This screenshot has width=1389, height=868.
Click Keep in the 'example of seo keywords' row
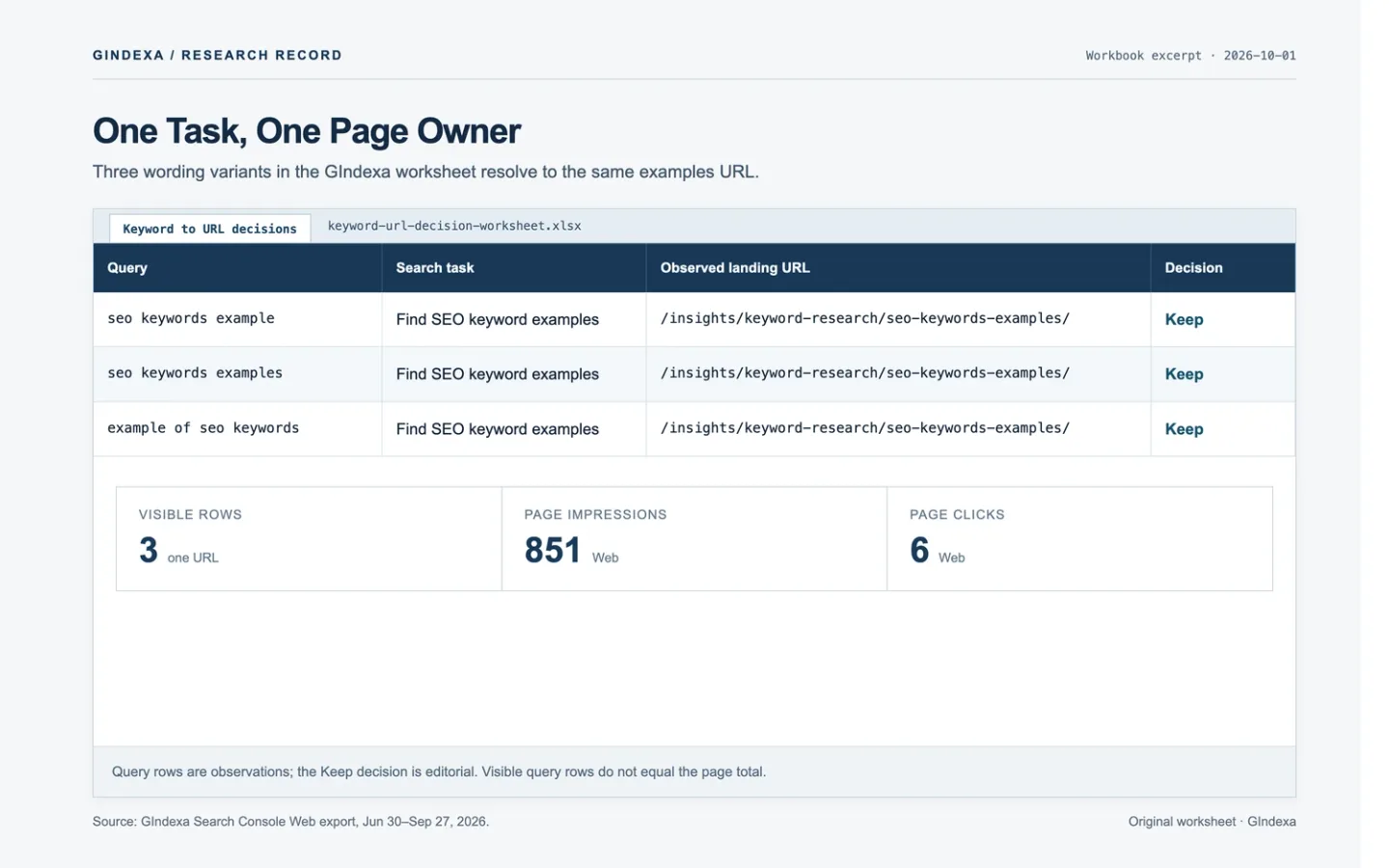tap(1184, 429)
